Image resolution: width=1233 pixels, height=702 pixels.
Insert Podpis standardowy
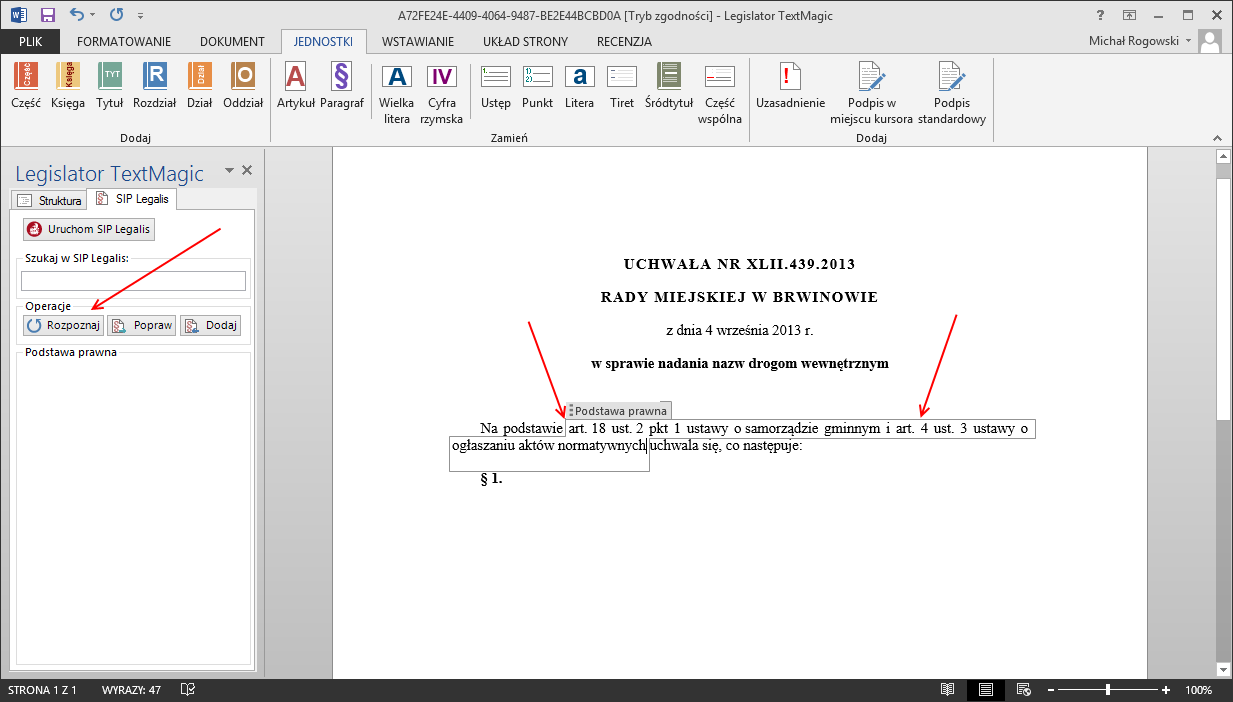click(951, 92)
